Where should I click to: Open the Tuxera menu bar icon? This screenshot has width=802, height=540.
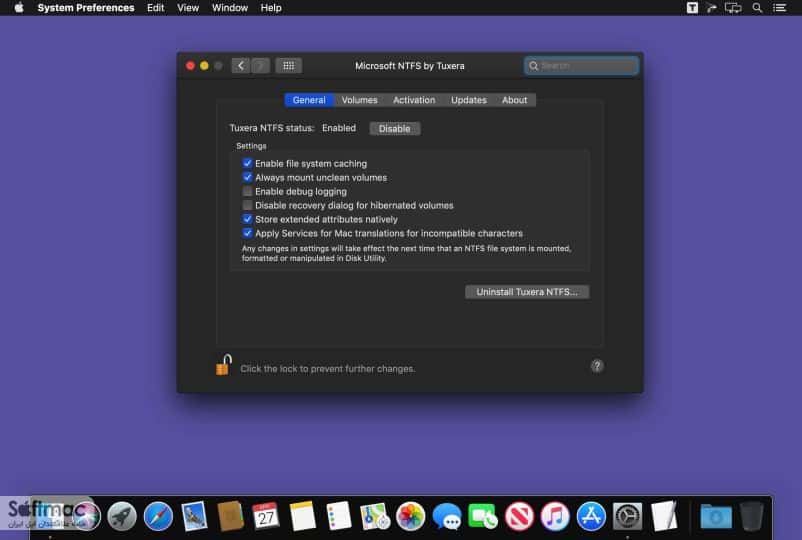click(x=692, y=8)
